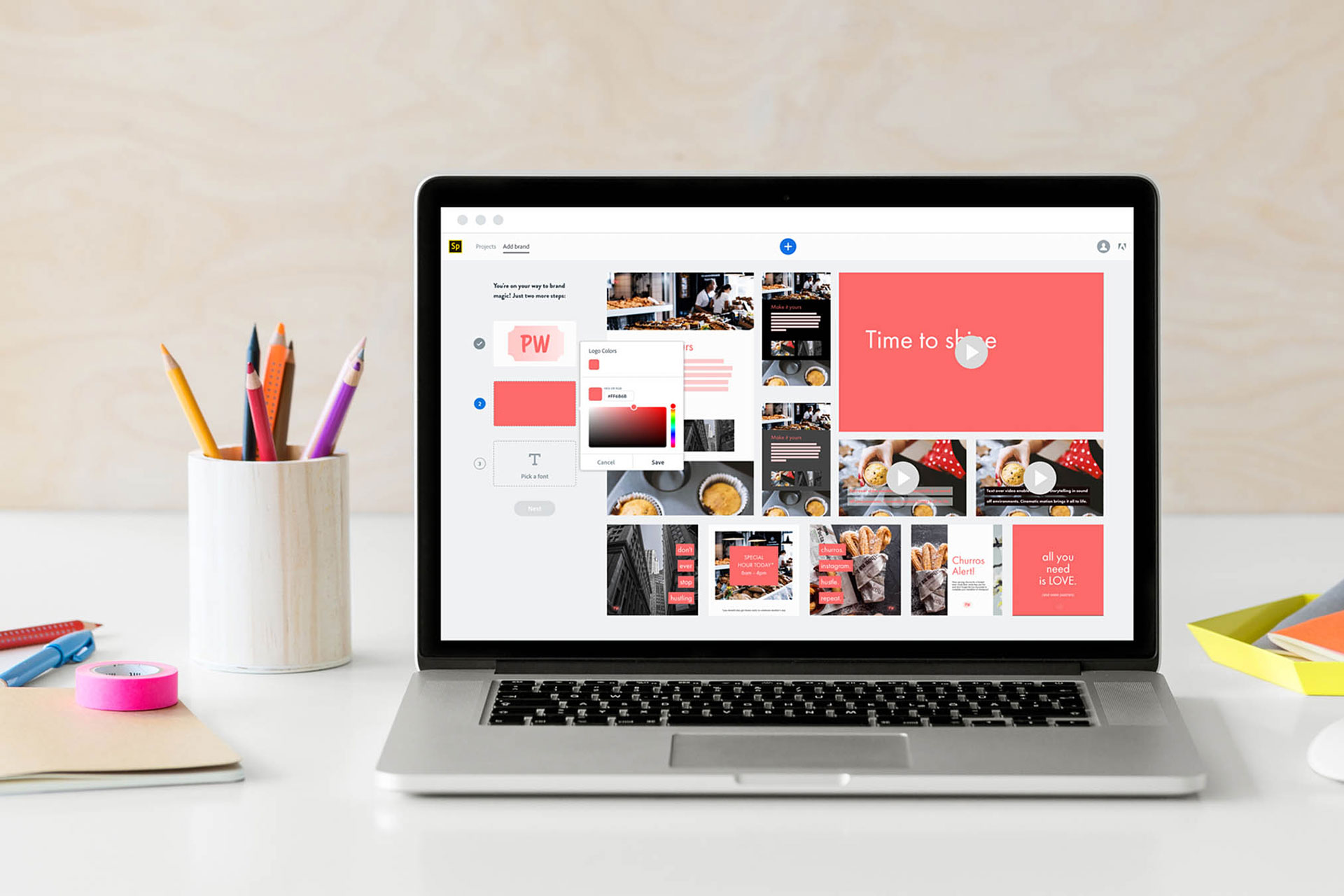Click the Adobe logo icon top right

1121,247
